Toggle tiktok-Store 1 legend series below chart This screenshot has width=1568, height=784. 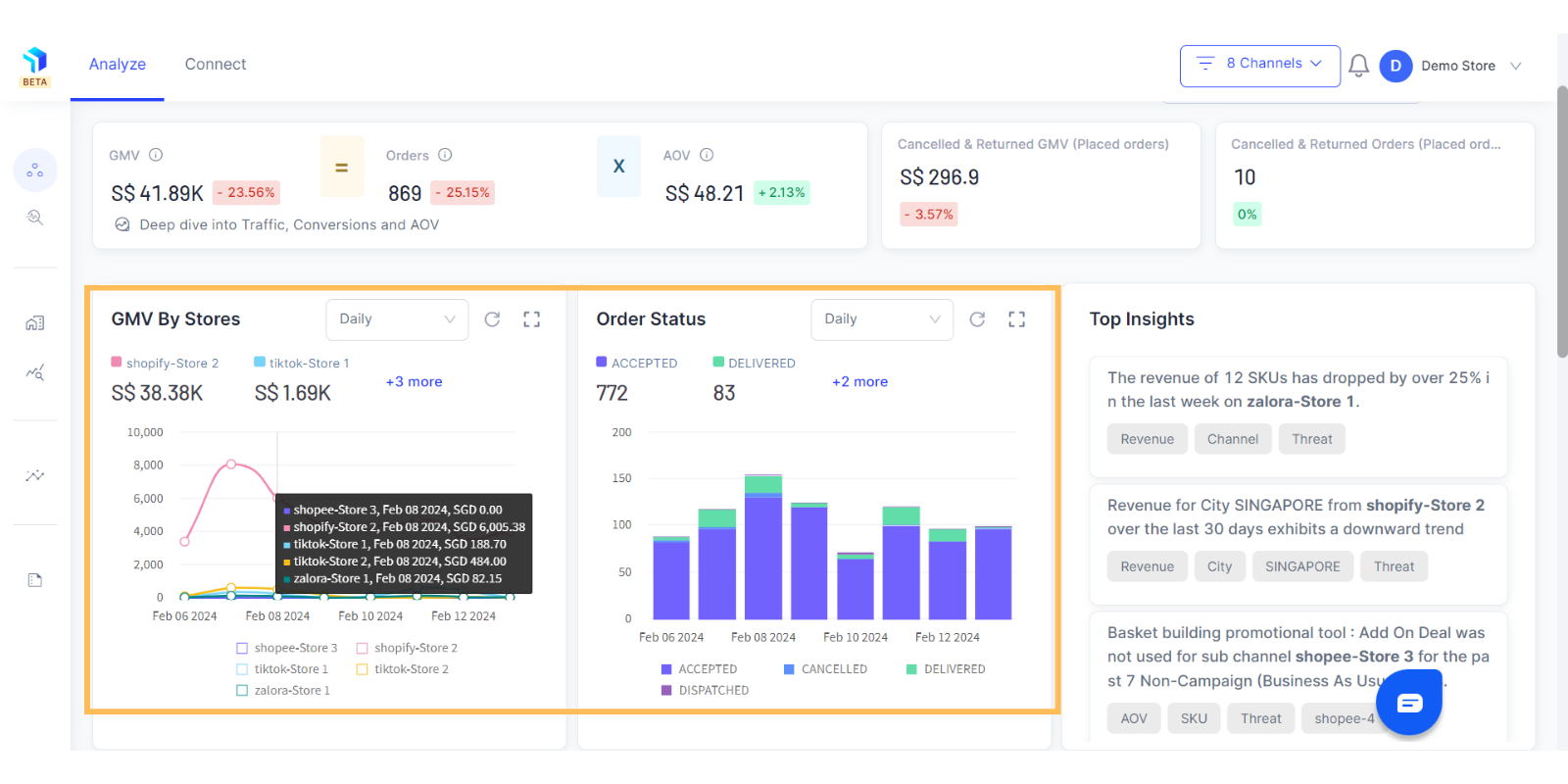[282, 669]
